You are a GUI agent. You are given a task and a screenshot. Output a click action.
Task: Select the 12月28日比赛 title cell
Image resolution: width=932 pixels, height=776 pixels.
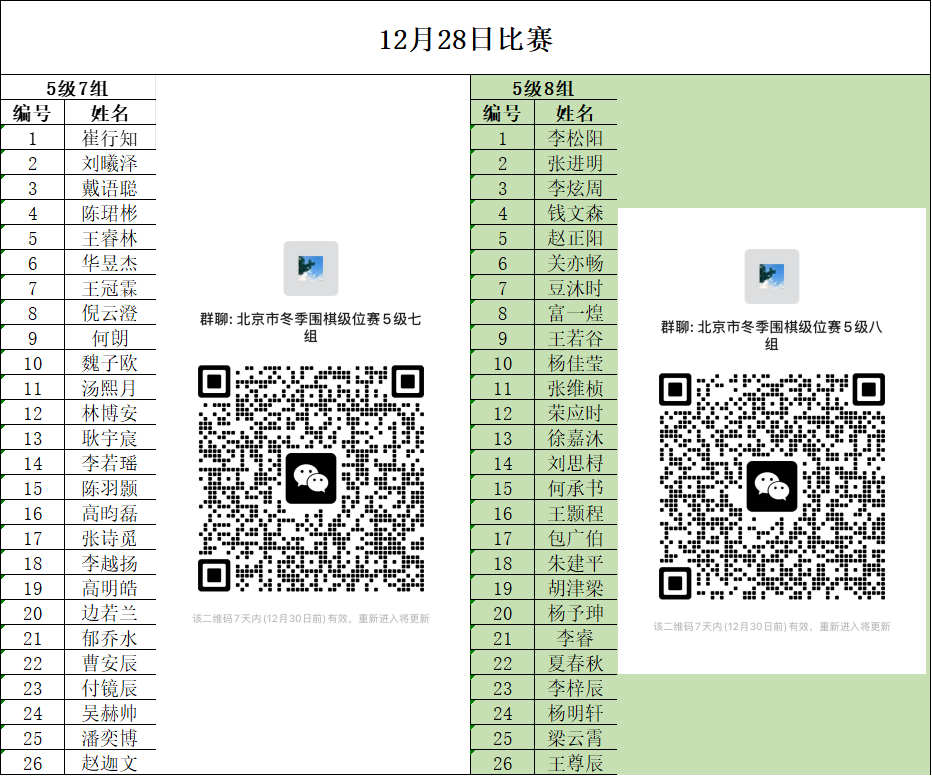tap(465, 39)
